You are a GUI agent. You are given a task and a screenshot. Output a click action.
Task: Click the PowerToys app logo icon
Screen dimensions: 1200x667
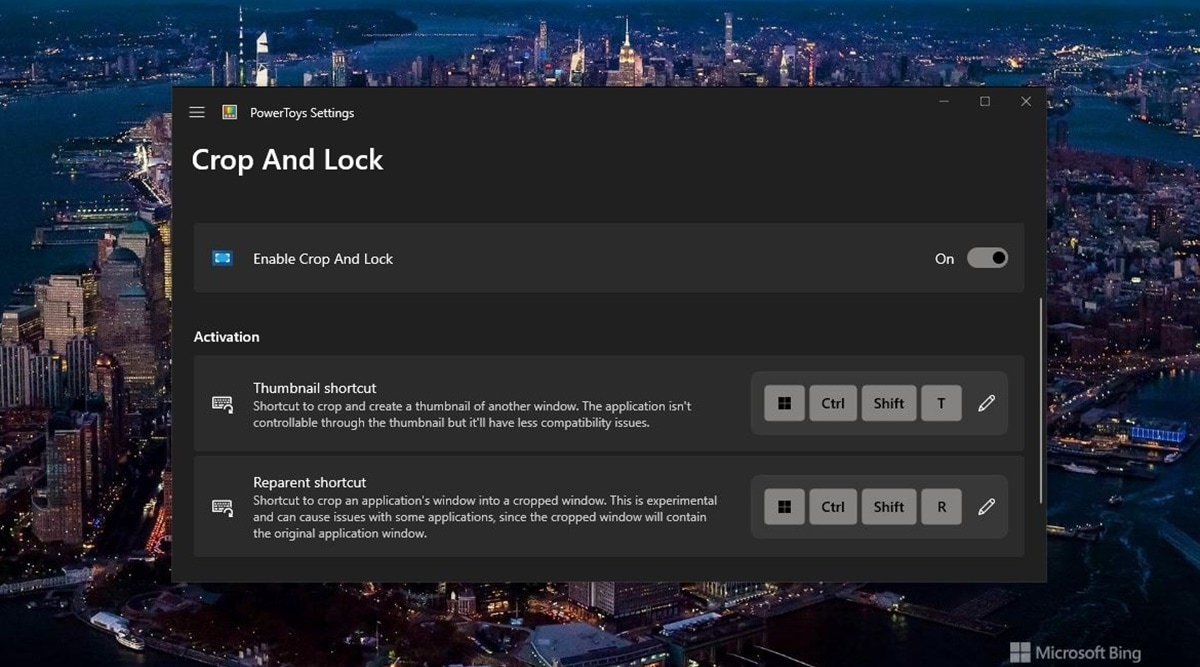click(x=230, y=113)
